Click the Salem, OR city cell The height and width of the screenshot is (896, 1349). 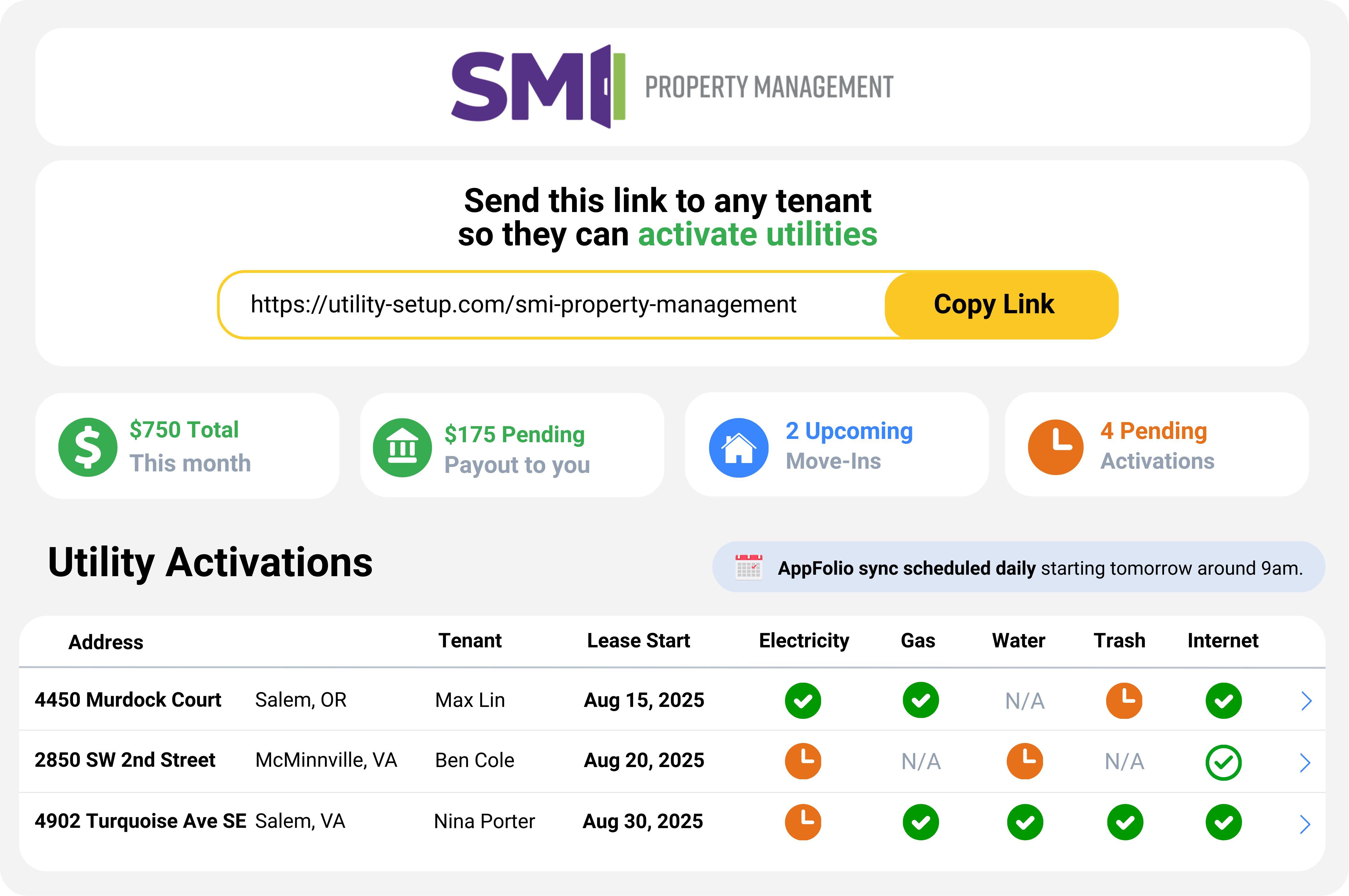301,700
